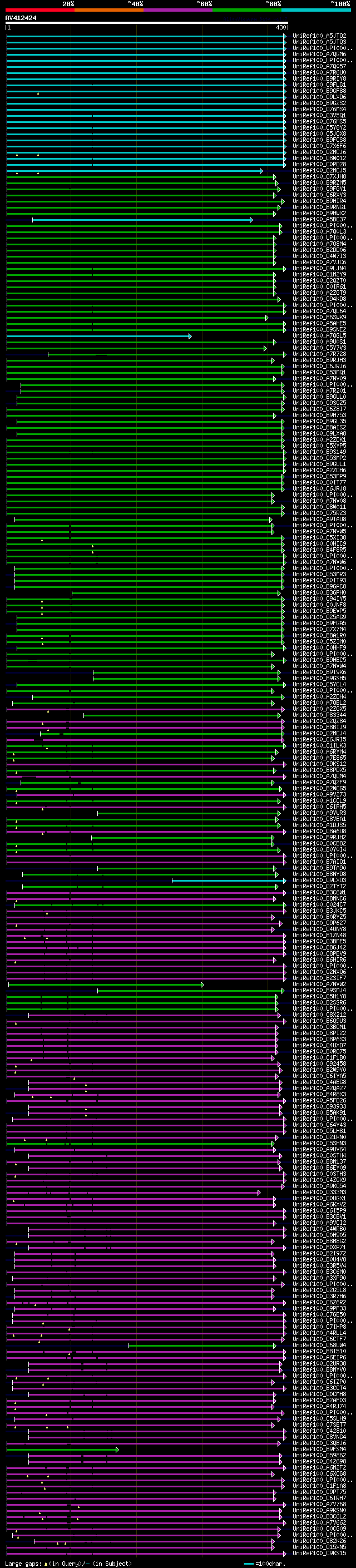Open hit UniRef100_A5JTQ3

coord(319,42)
